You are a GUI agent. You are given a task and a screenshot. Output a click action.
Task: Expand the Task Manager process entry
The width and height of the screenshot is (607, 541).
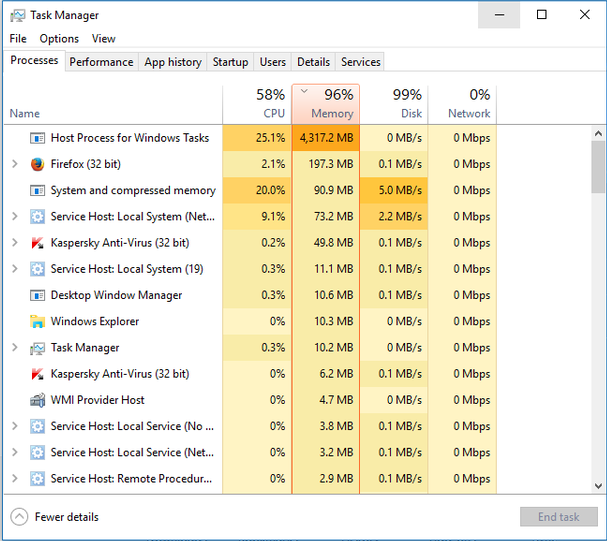tap(14, 348)
